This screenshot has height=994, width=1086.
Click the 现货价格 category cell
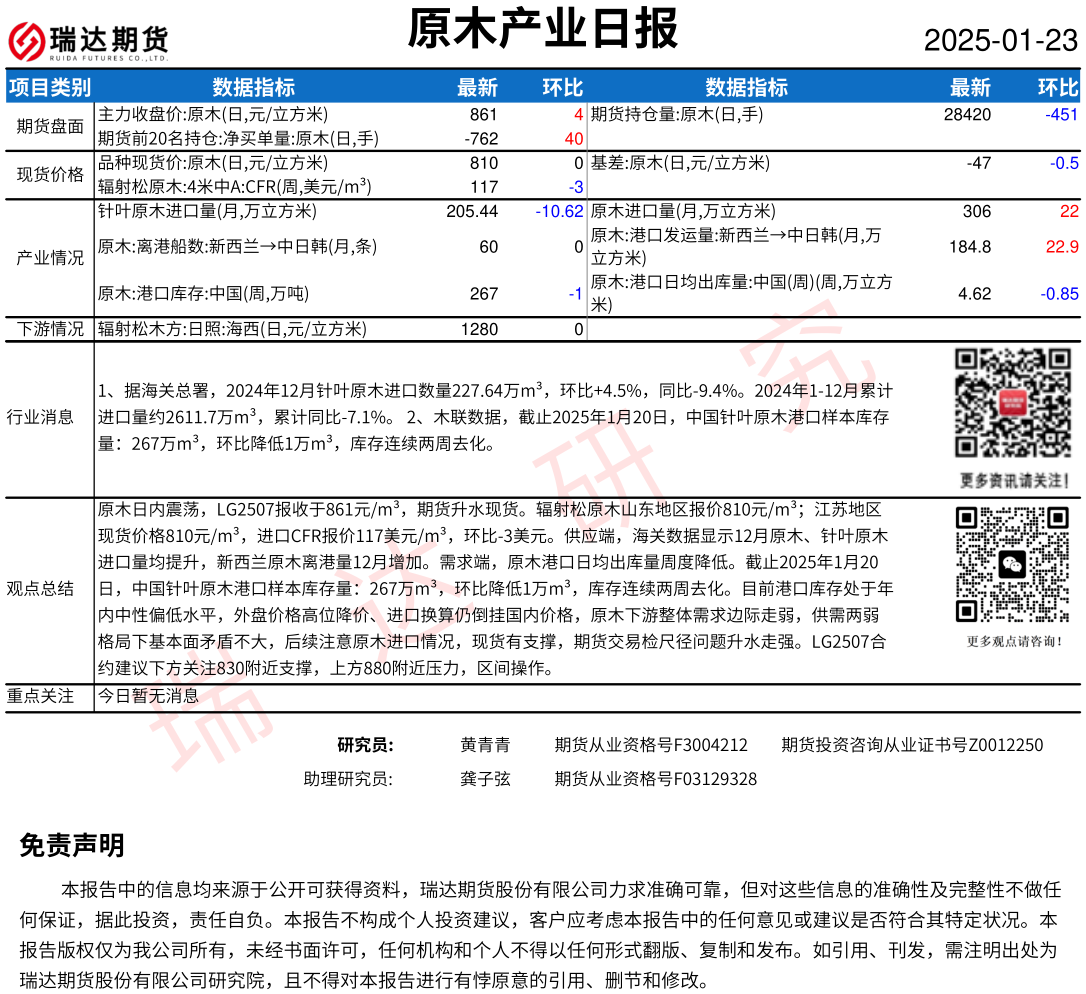pyautogui.click(x=50, y=175)
